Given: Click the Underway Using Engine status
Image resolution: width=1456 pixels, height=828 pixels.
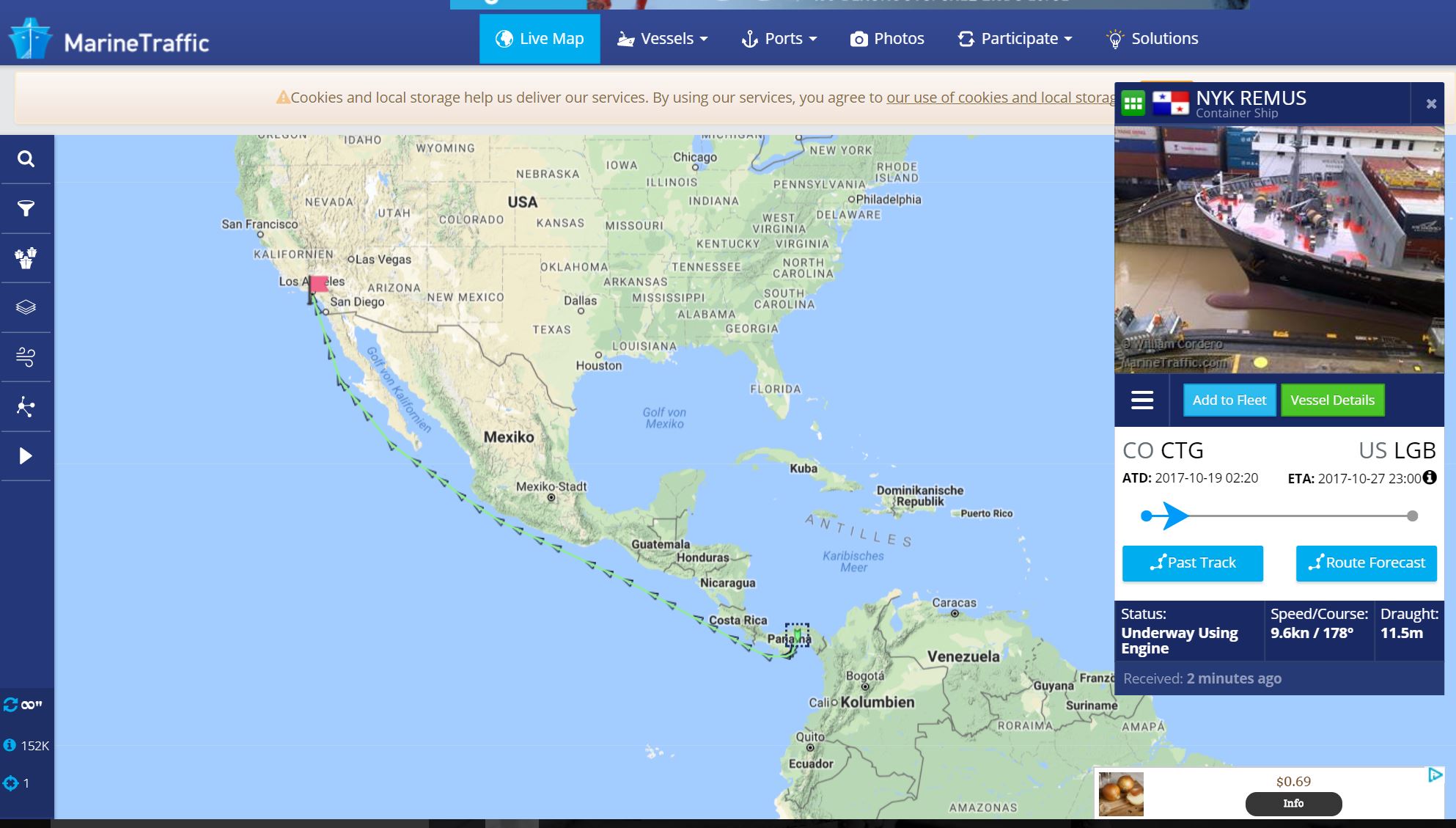Looking at the screenshot, I should coord(1179,640).
